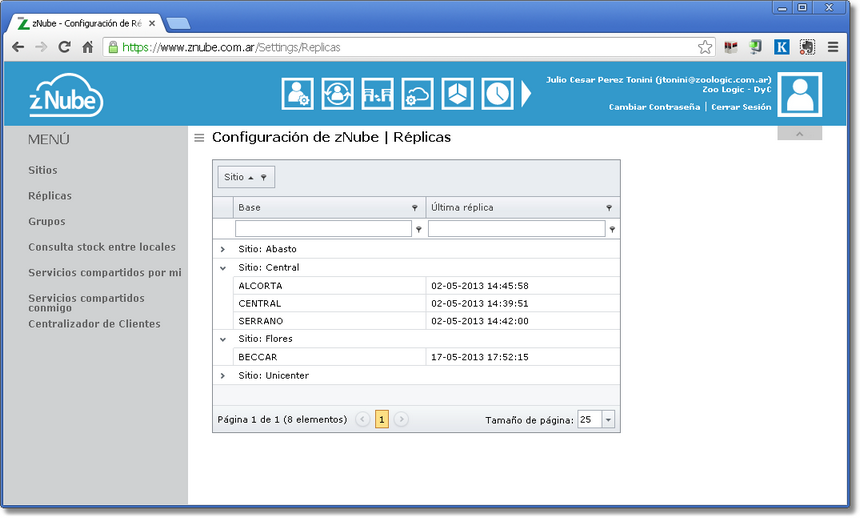Click the zNube cloud logo

(x=66, y=96)
